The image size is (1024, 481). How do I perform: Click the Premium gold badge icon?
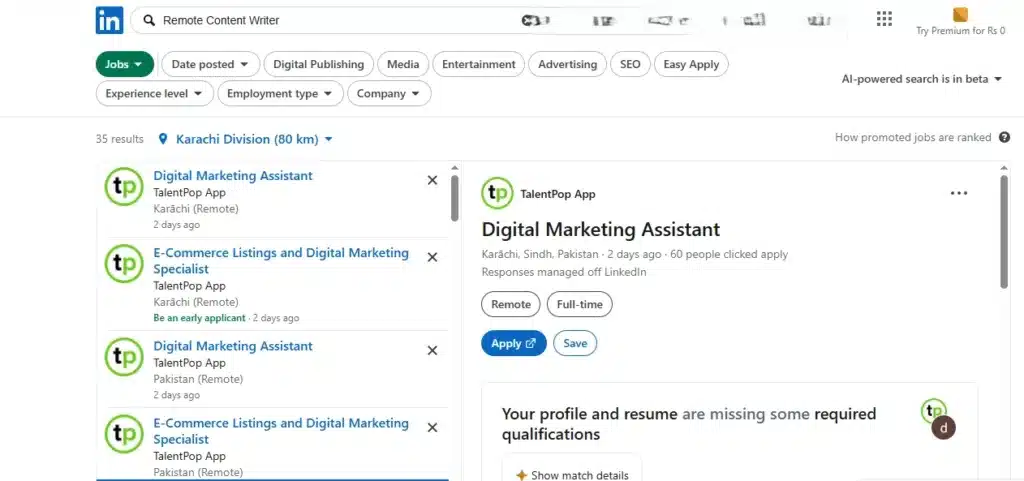tap(960, 14)
